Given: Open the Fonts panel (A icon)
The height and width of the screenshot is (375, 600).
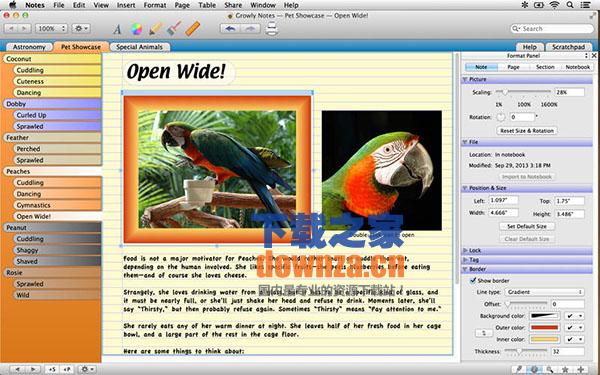Looking at the screenshot, I should 117,29.
